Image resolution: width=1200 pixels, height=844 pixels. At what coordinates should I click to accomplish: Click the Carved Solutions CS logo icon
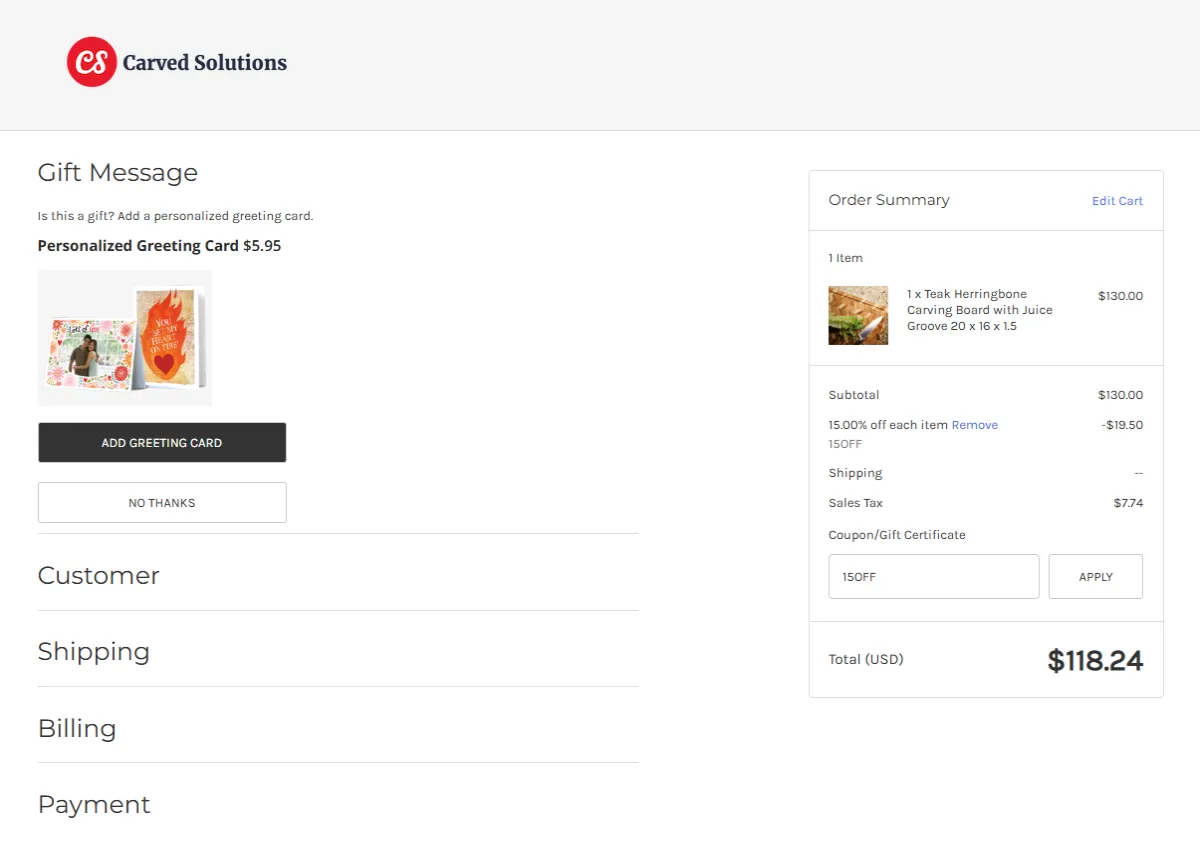click(92, 62)
